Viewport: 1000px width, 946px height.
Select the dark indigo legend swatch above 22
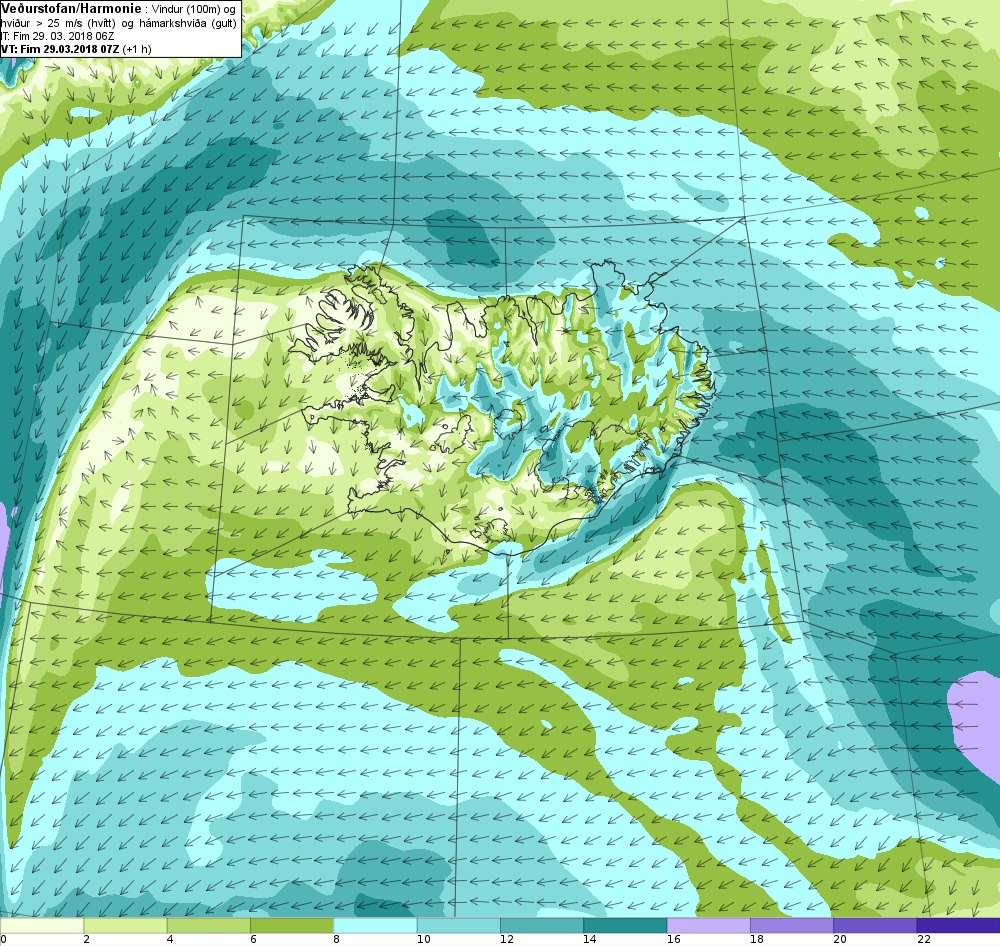tap(958, 925)
